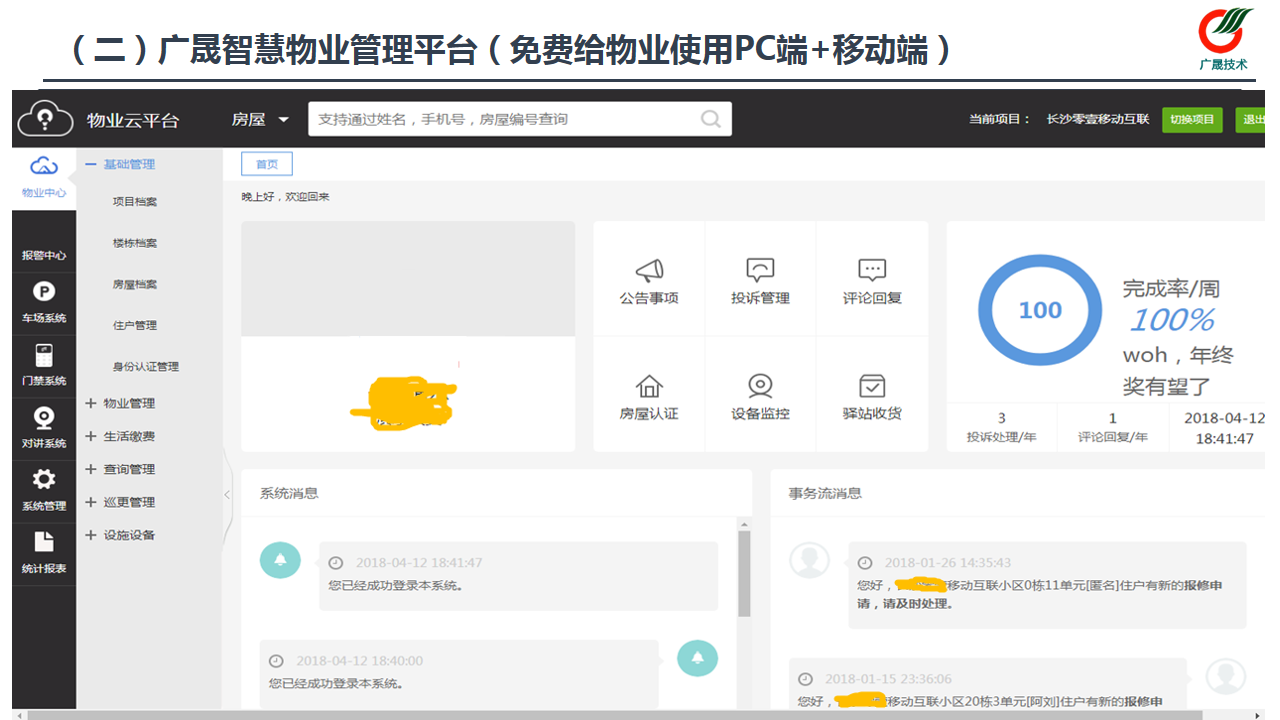This screenshot has width=1280, height=720.
Task: Collapse the 基础管理 menu group
Action: 91,164
